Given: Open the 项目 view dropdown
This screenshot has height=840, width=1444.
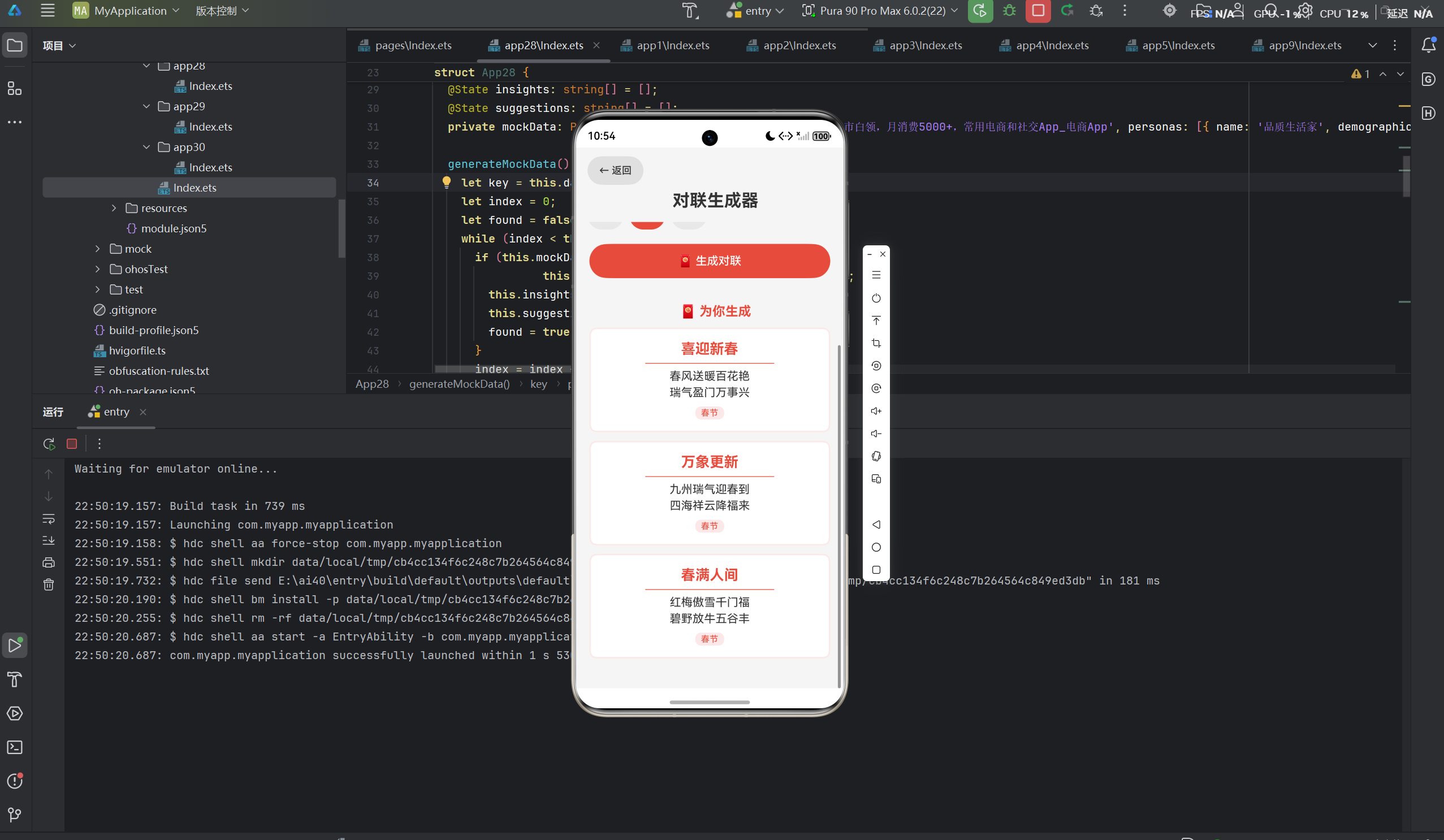Looking at the screenshot, I should coord(59,45).
